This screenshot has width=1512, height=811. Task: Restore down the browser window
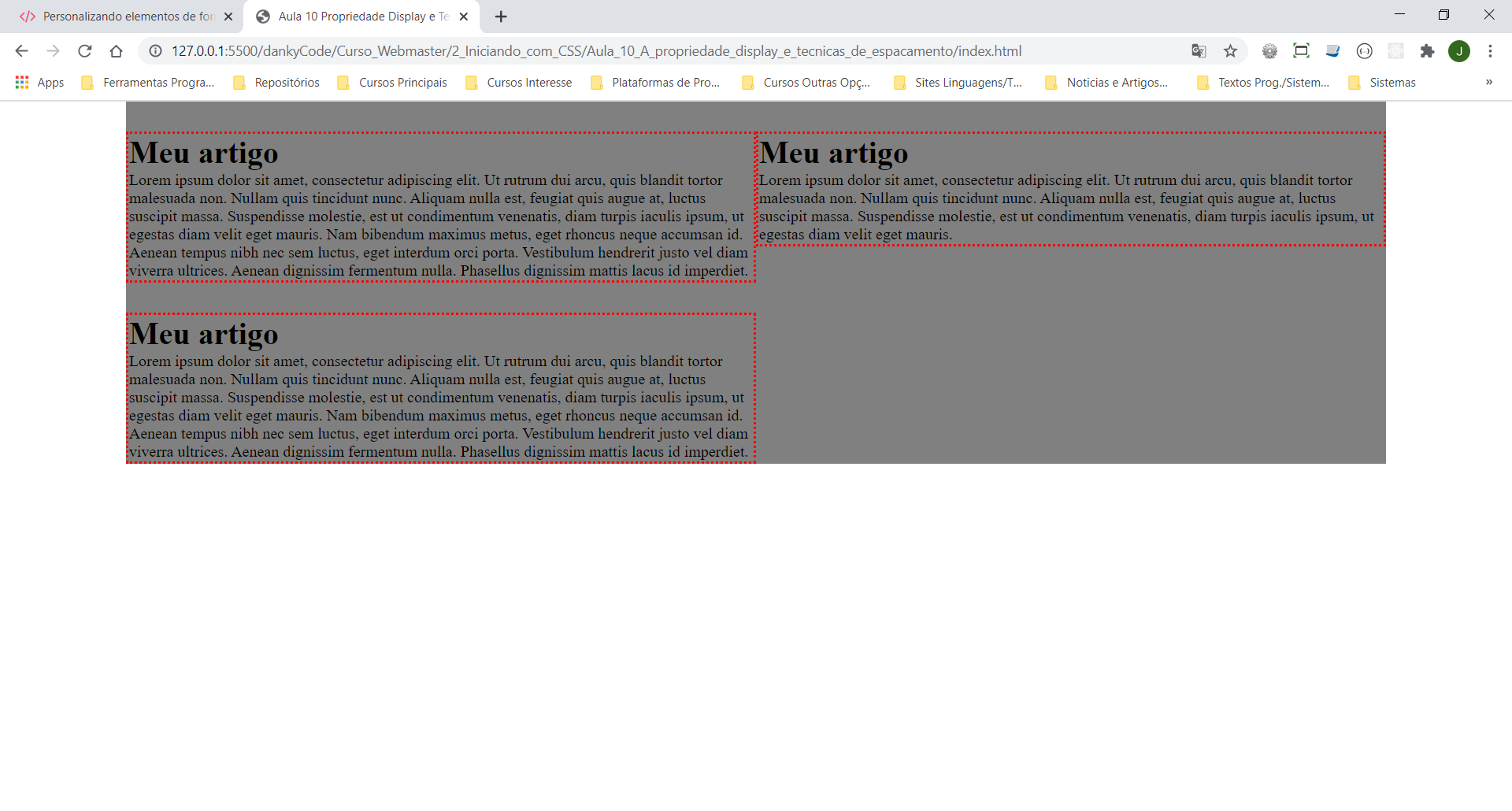tap(1443, 15)
